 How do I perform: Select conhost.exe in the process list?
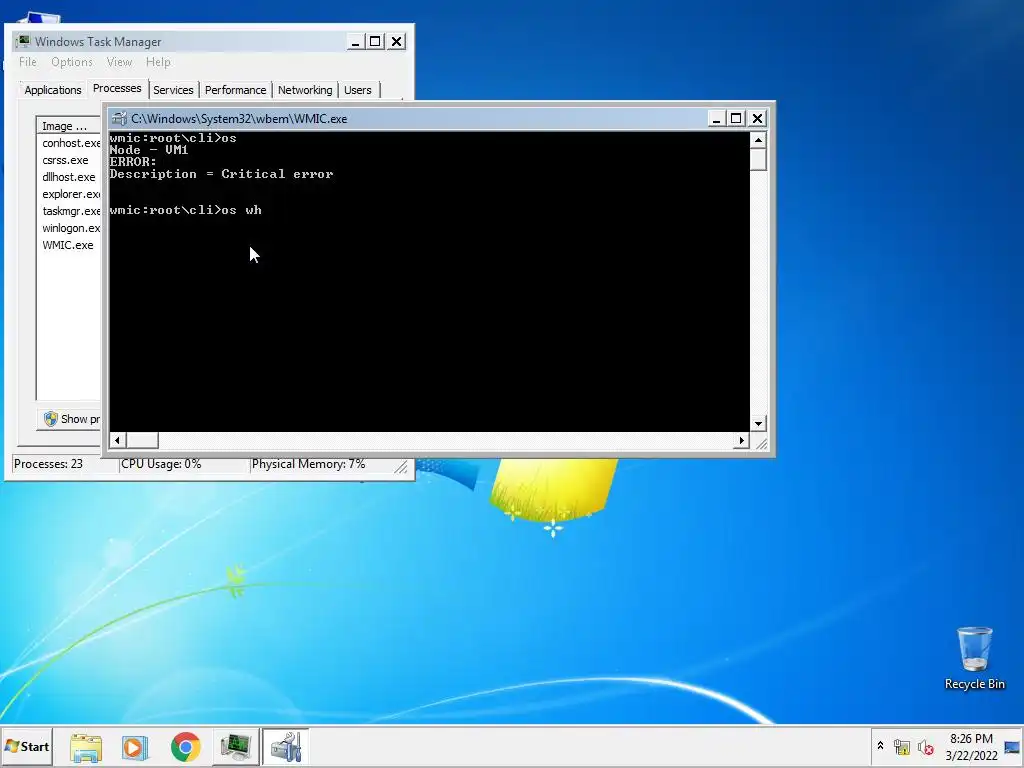coord(69,143)
